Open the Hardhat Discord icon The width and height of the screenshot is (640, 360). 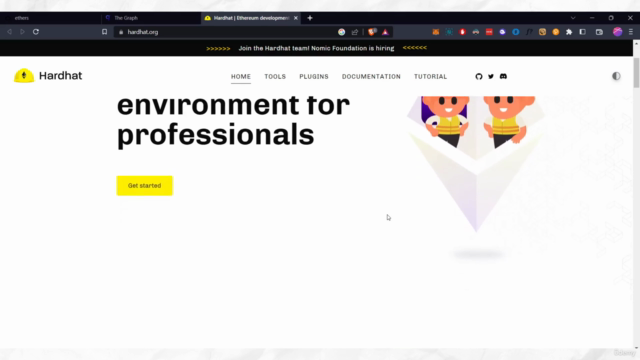click(x=503, y=76)
